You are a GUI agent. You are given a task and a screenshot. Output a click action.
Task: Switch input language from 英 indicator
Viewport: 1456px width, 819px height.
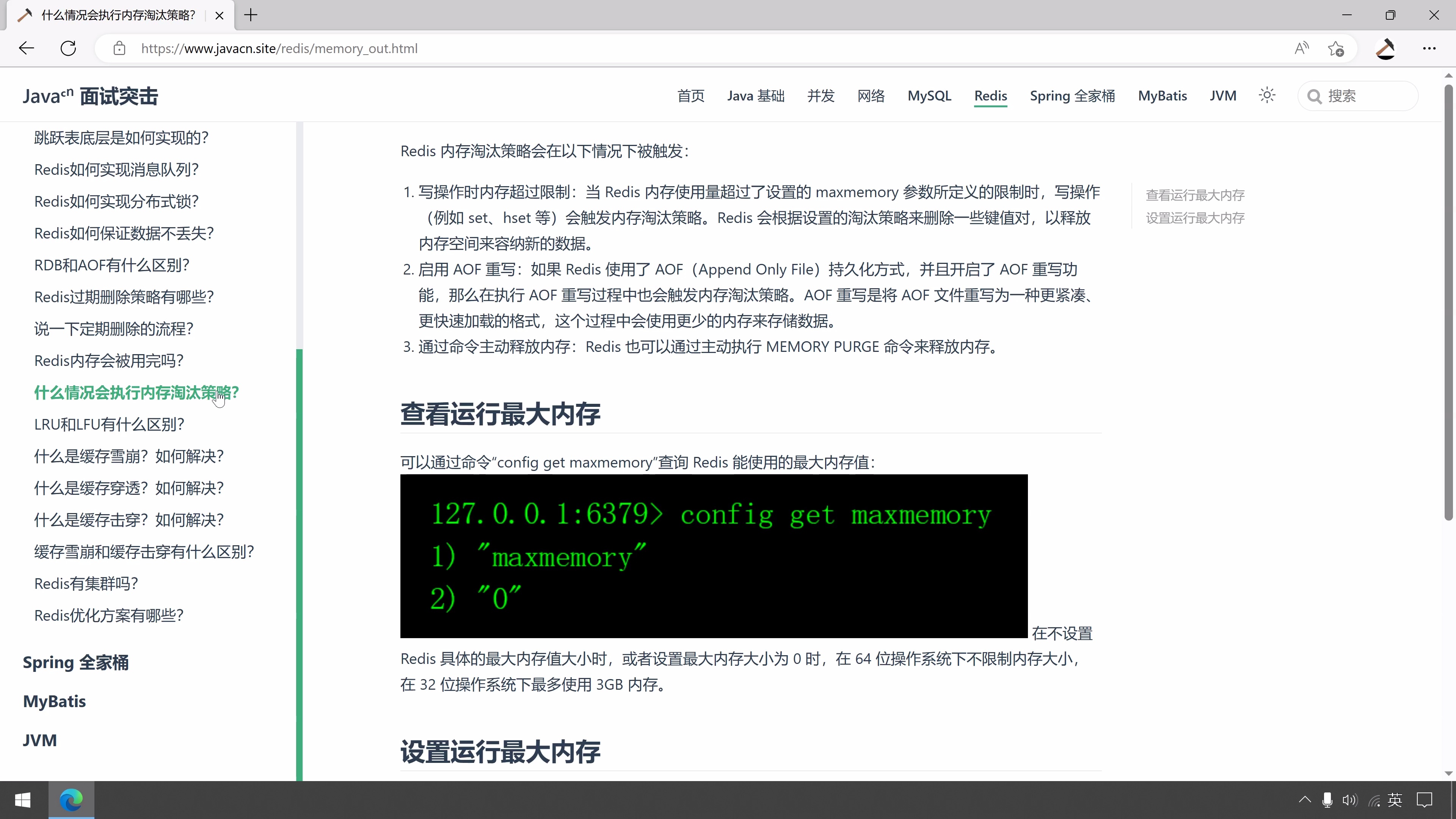pos(1395,800)
